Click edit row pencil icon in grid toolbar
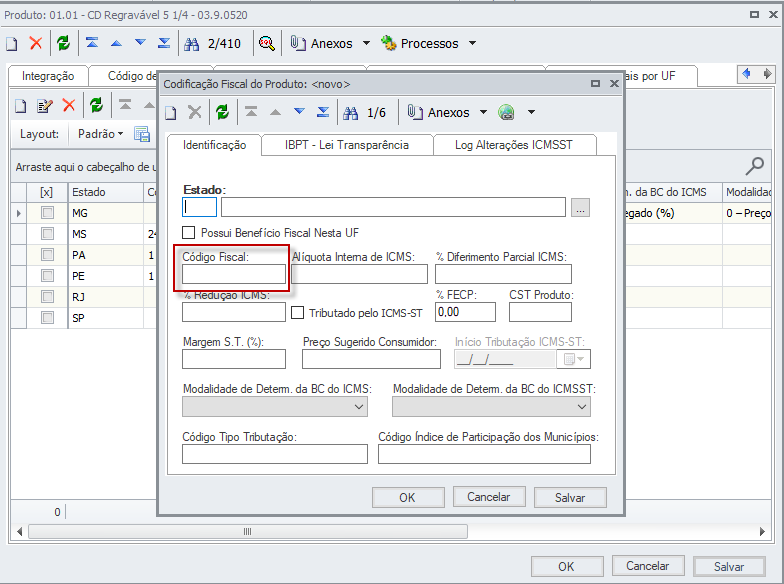The image size is (784, 584). 44,106
